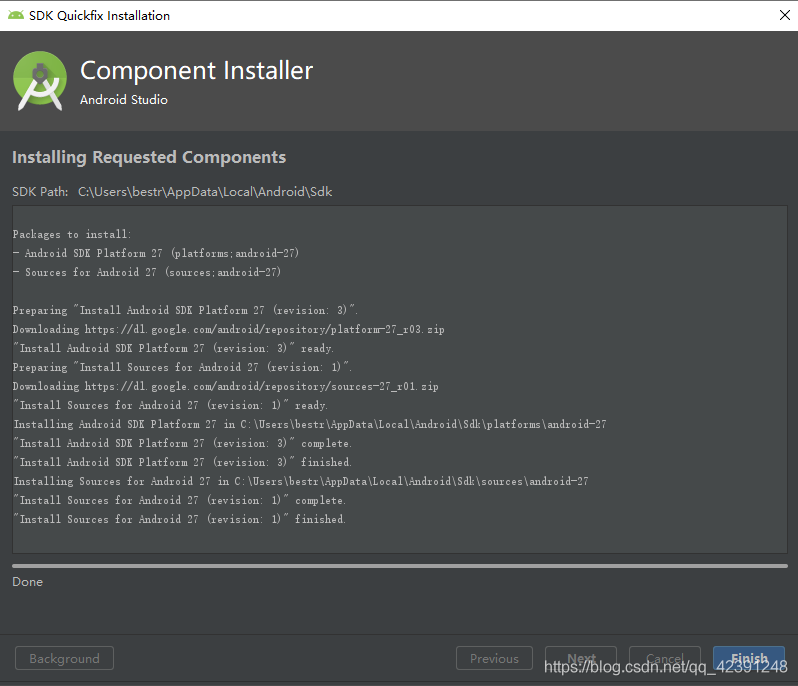Click the "Done" status label

(28, 582)
